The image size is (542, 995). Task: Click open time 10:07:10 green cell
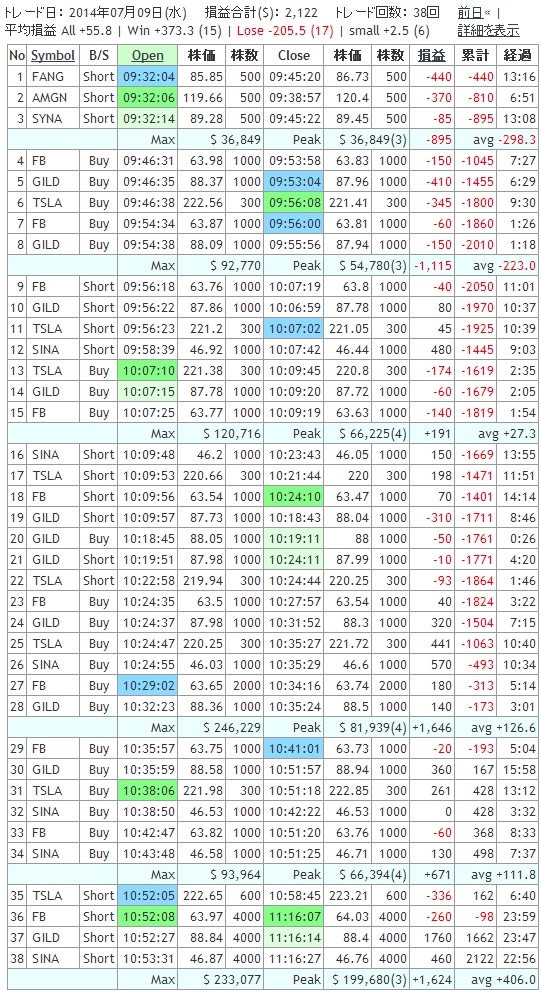point(147,370)
